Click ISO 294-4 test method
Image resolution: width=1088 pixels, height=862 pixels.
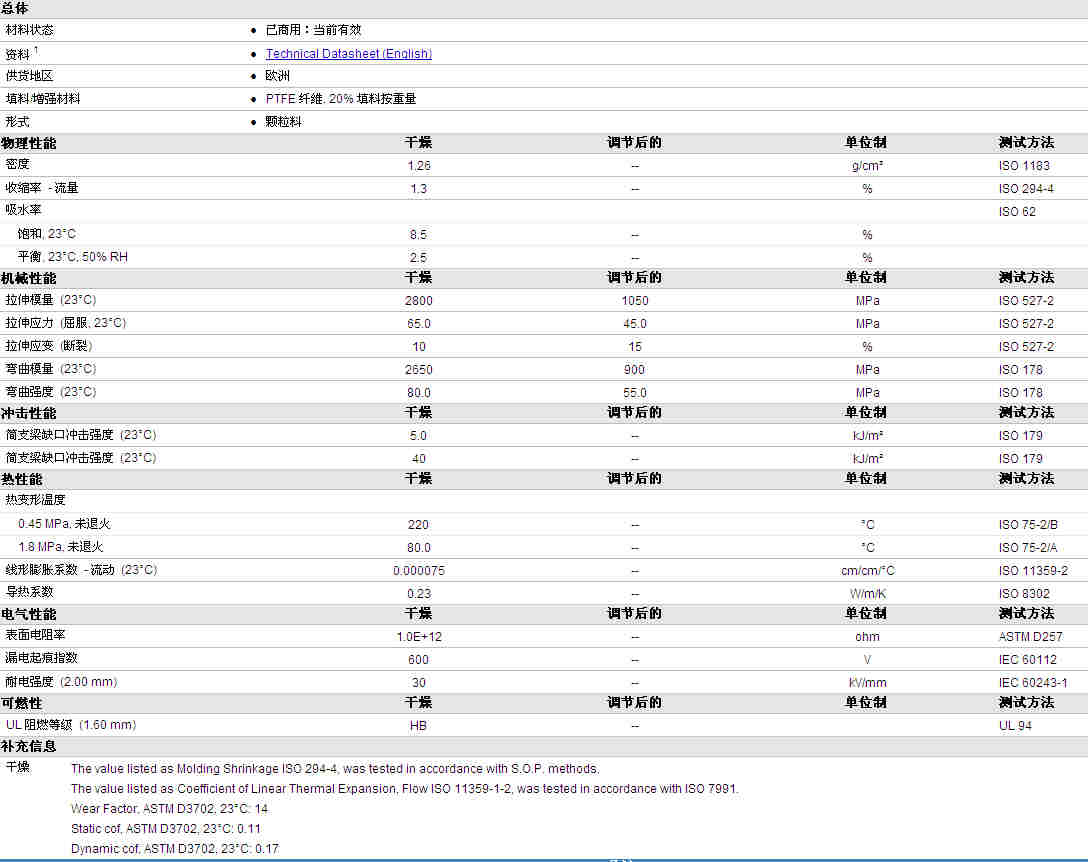tap(1026, 189)
